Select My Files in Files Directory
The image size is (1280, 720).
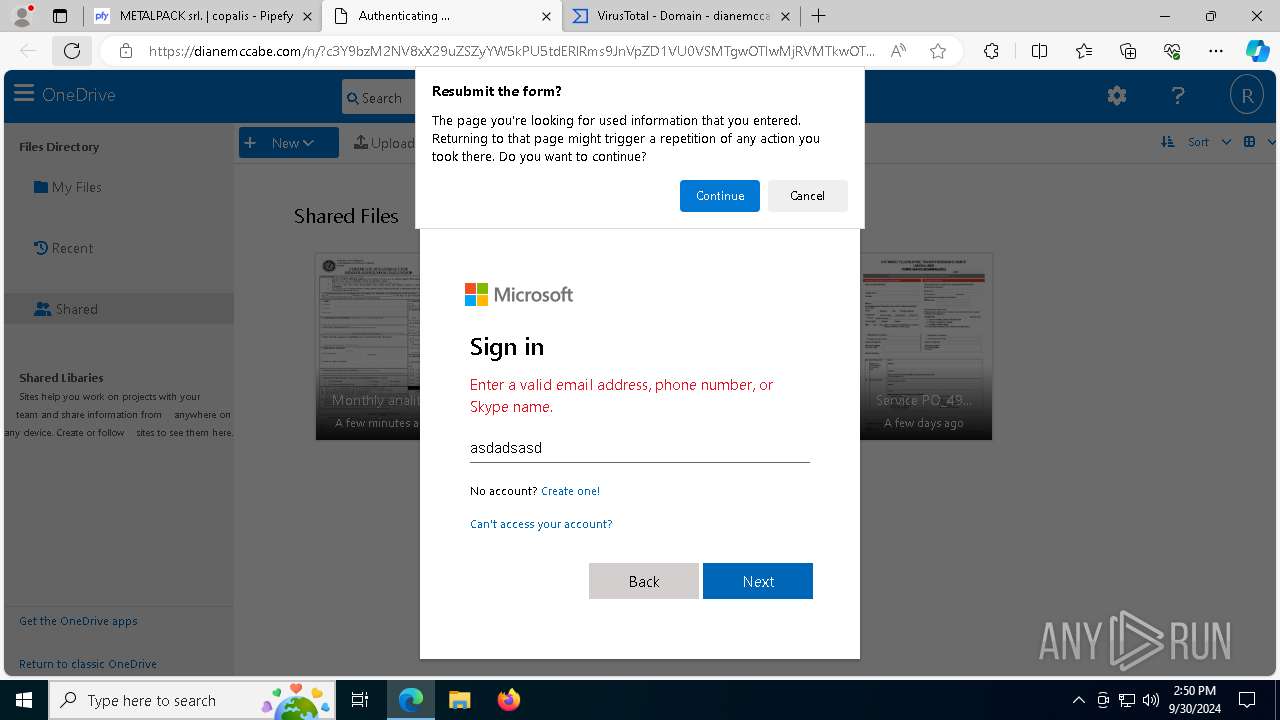point(68,187)
